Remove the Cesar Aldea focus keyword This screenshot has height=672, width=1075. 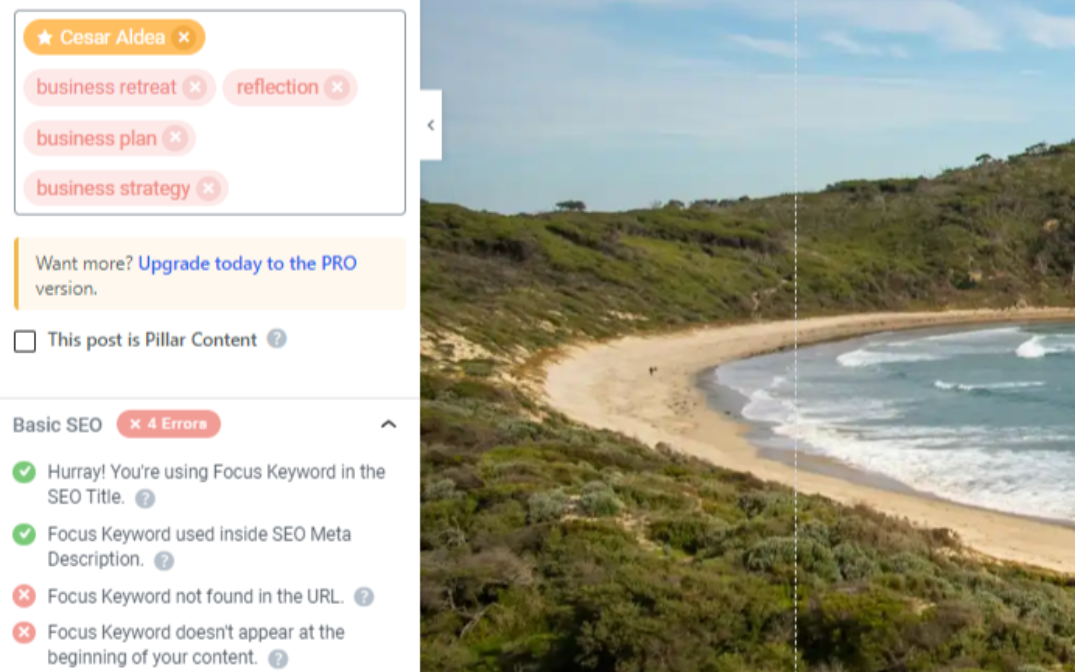184,37
